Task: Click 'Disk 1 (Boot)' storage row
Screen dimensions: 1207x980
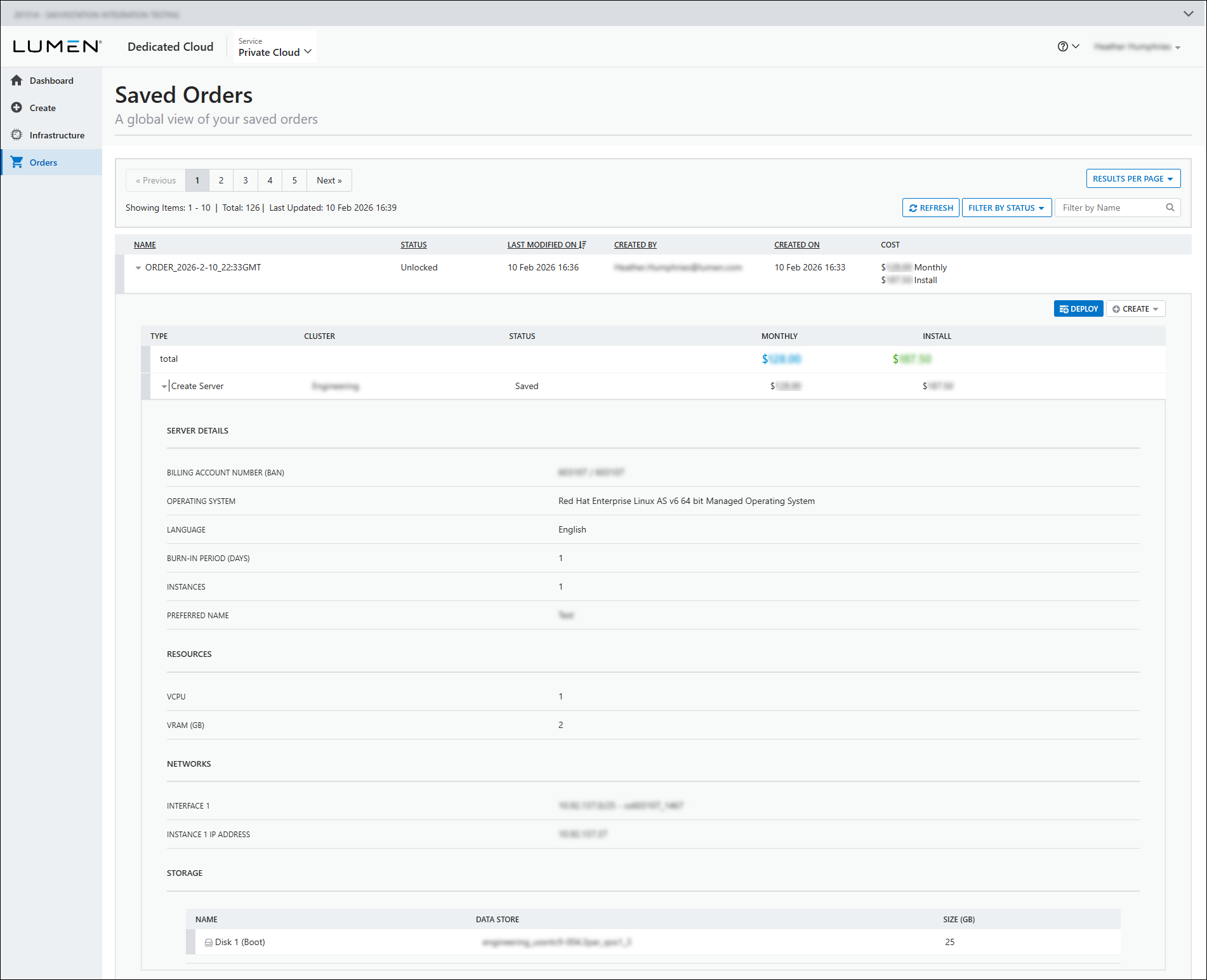Action: (x=653, y=943)
